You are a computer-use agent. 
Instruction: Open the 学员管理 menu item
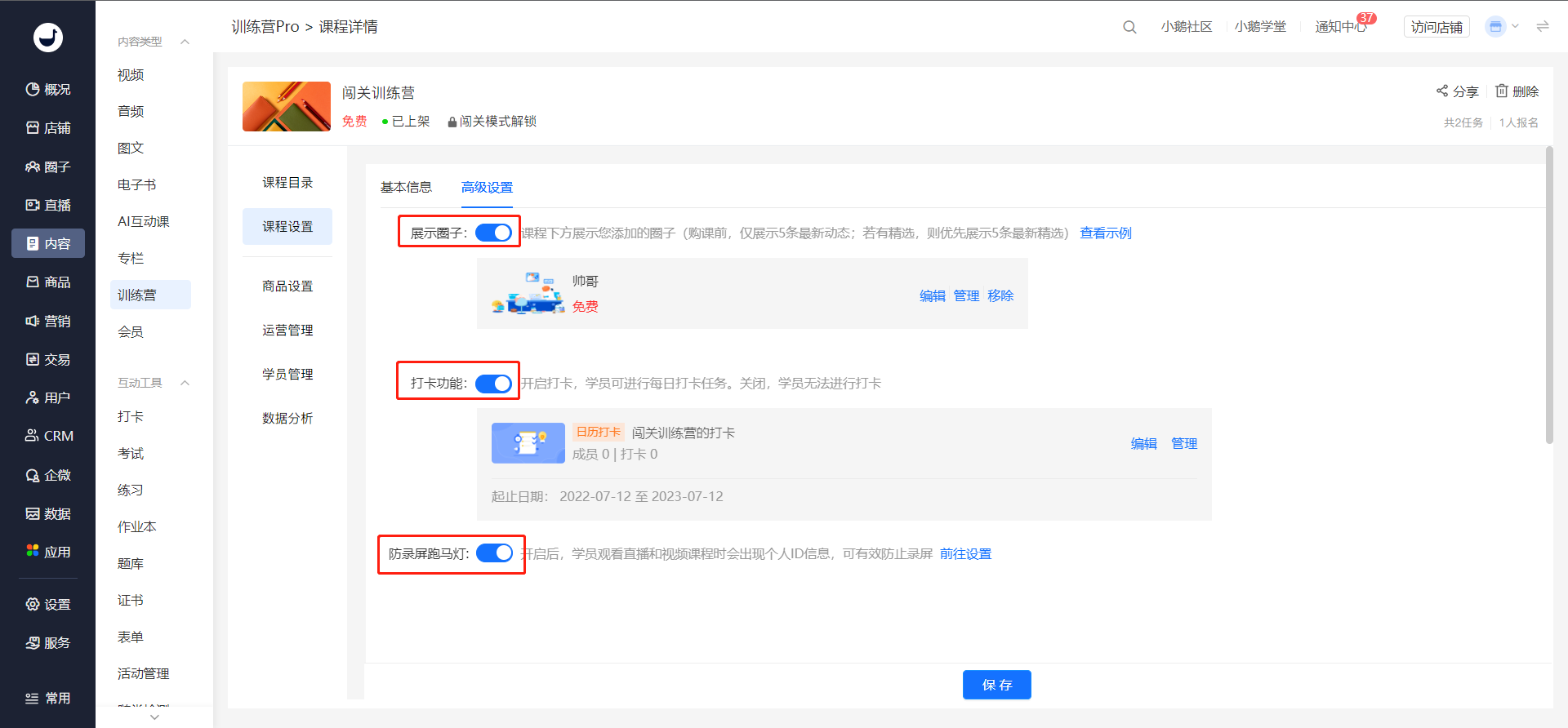coord(287,375)
